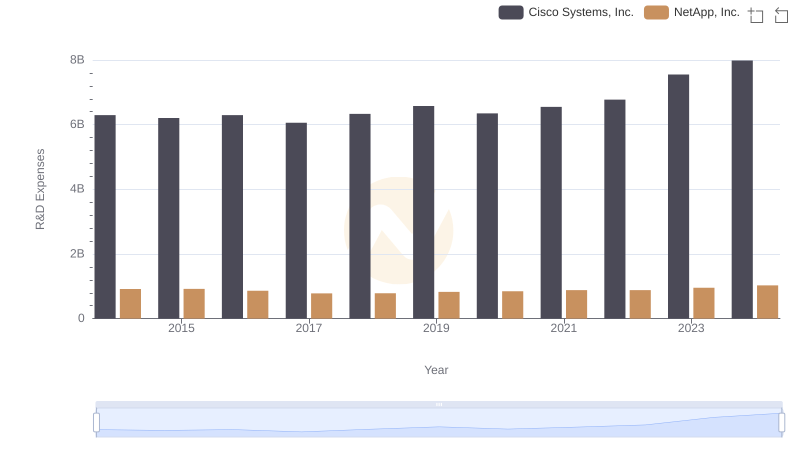Click the 8B y-axis label
This screenshot has width=800, height=461.
[77, 60]
